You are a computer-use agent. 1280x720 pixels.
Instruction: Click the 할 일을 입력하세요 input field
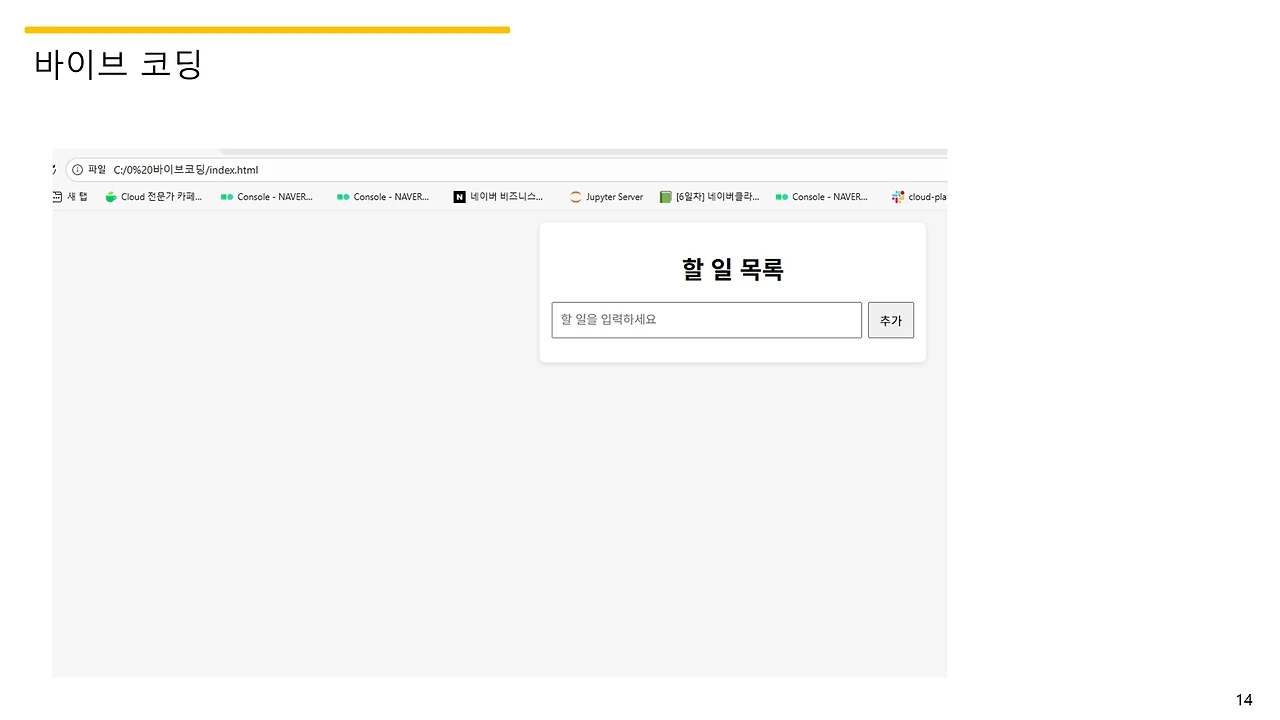706,320
